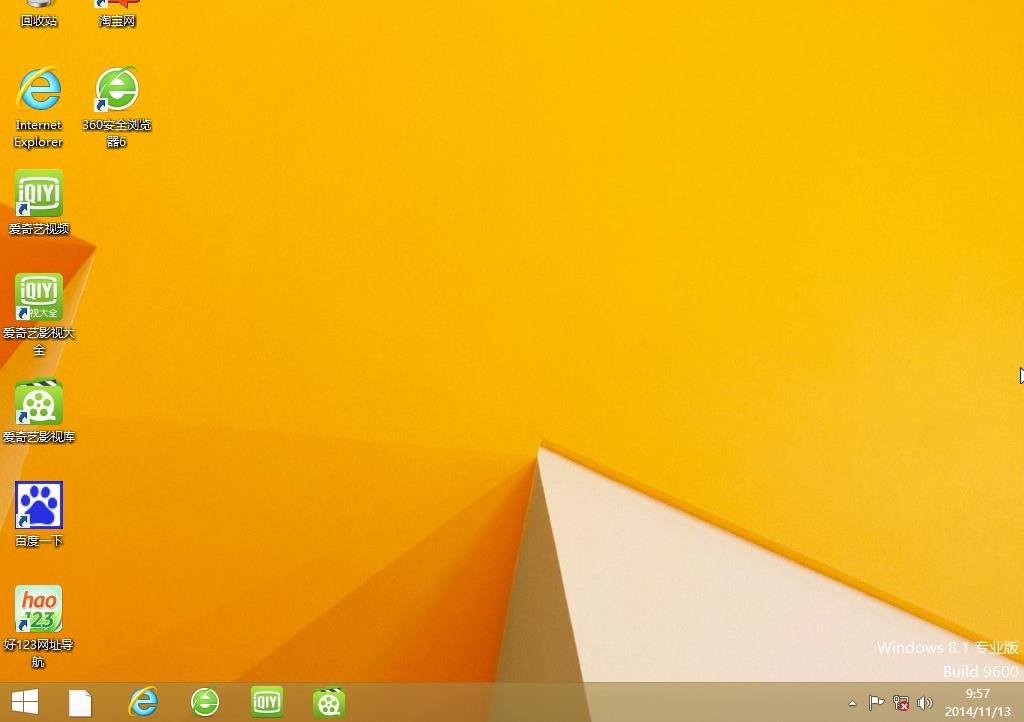Image resolution: width=1024 pixels, height=722 pixels.
Task: Open File Explorer from the taskbar
Action: pyautogui.click(x=81, y=703)
